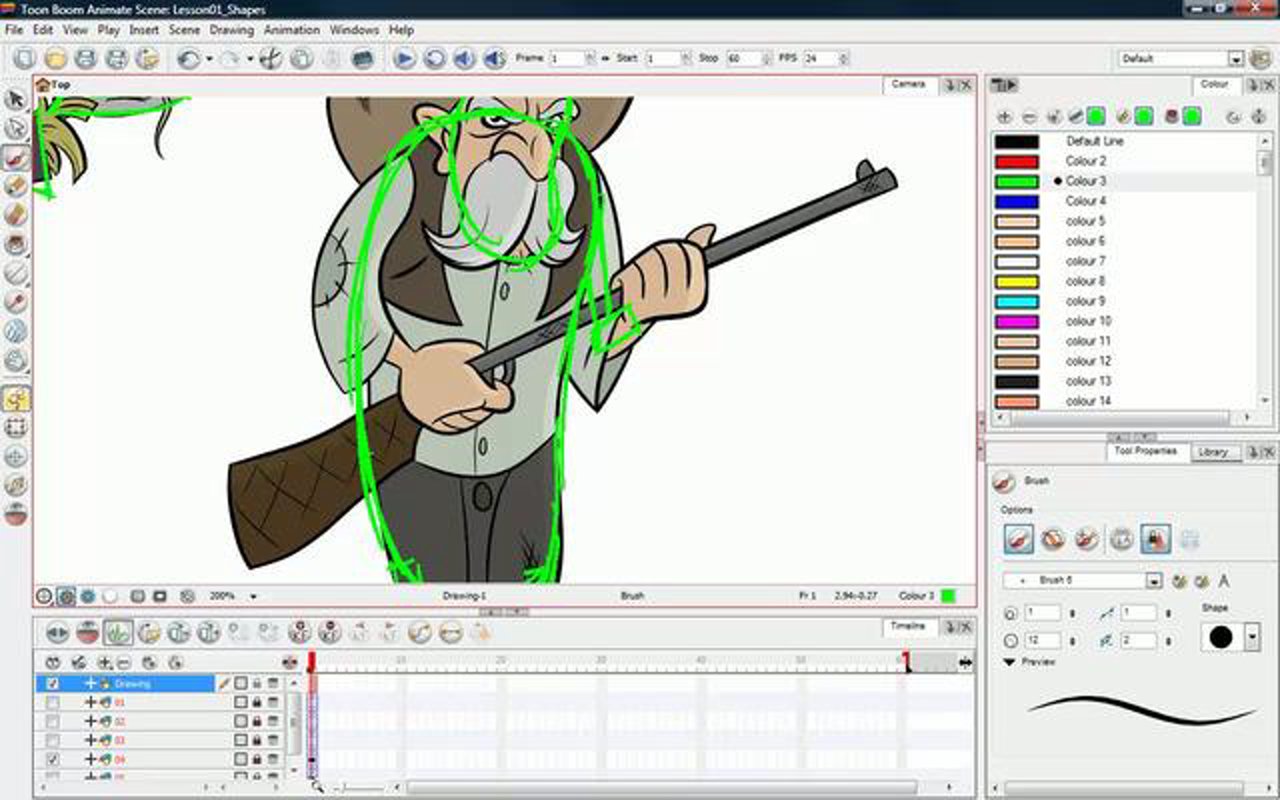The height and width of the screenshot is (800, 1280).
Task: Click the Play button in the playback toolbar
Action: pyautogui.click(x=403, y=58)
